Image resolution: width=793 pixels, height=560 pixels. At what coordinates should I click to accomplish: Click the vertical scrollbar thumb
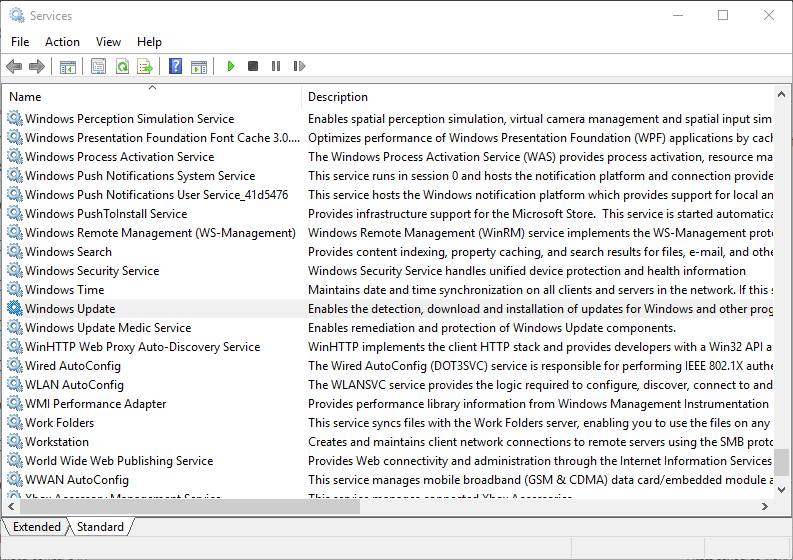click(x=781, y=462)
